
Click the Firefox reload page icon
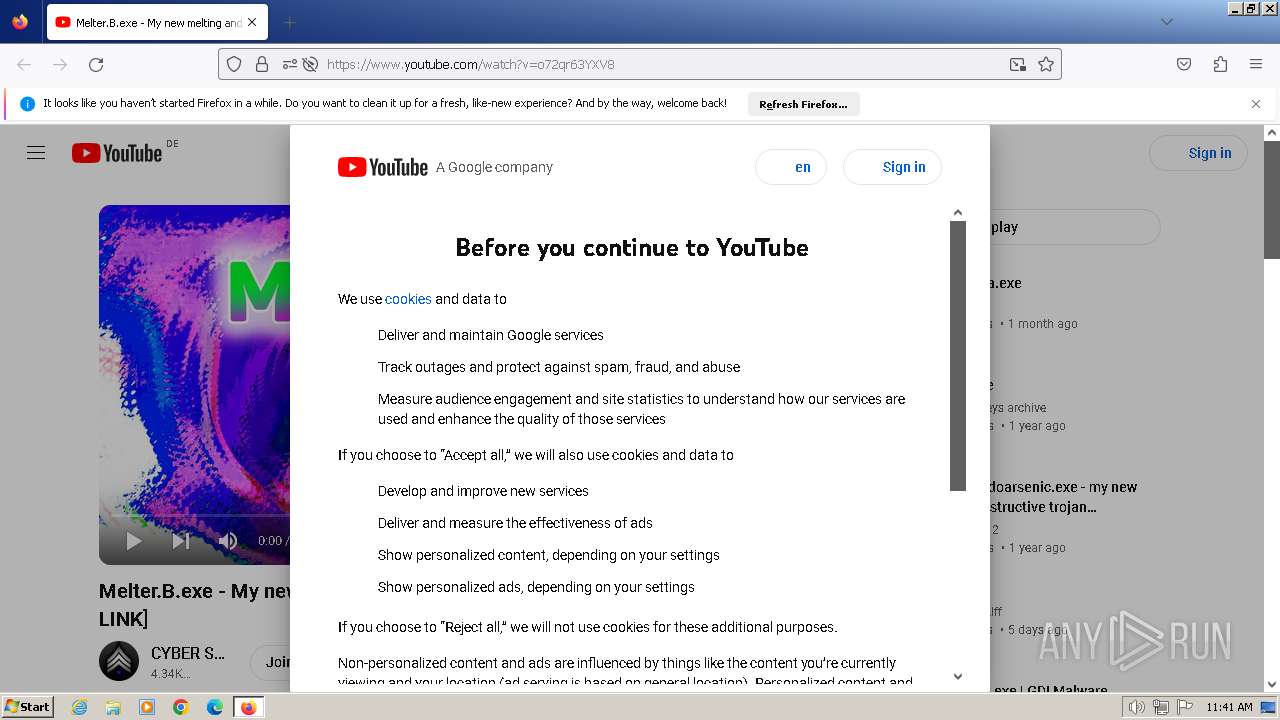[x=96, y=64]
